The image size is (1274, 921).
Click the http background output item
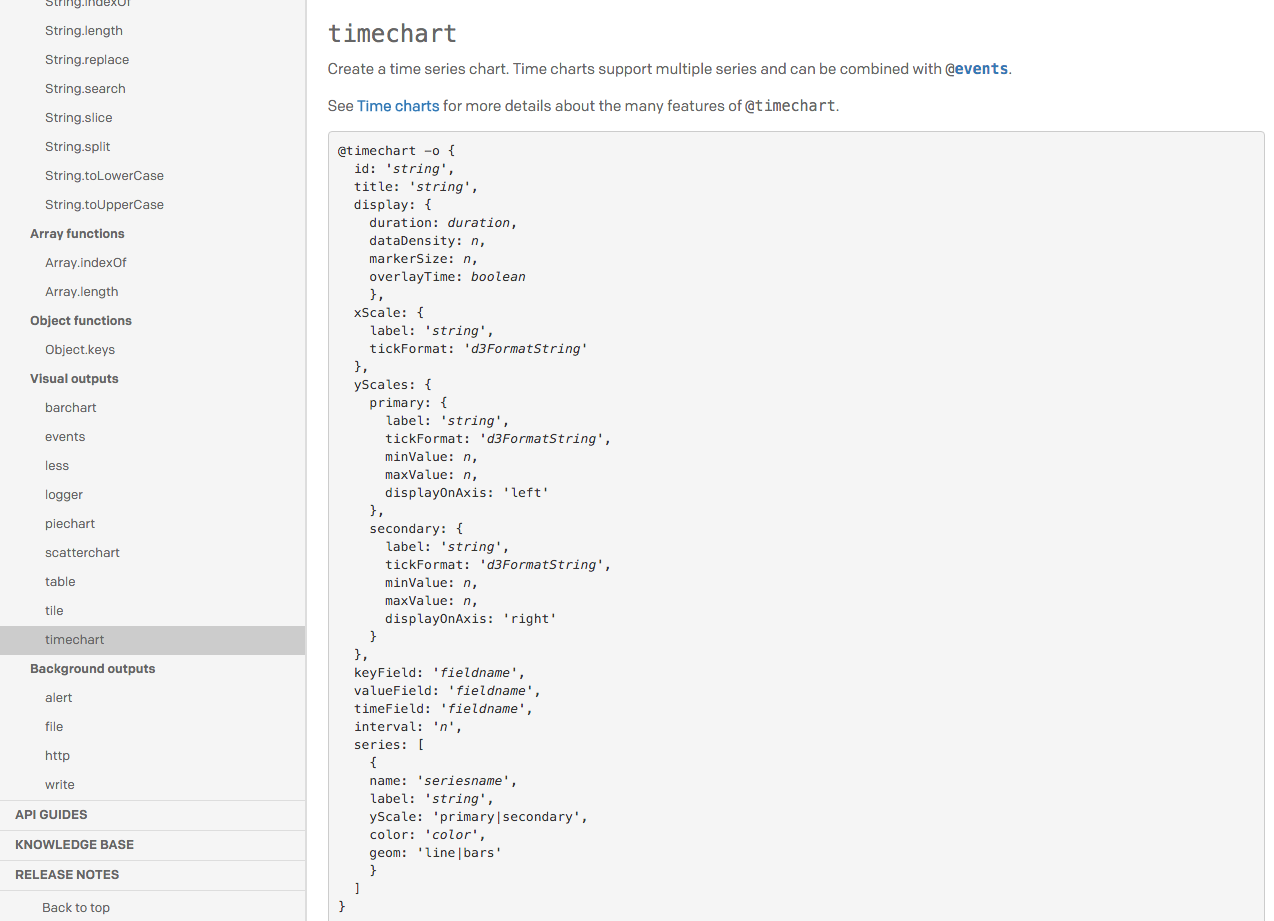tap(57, 756)
